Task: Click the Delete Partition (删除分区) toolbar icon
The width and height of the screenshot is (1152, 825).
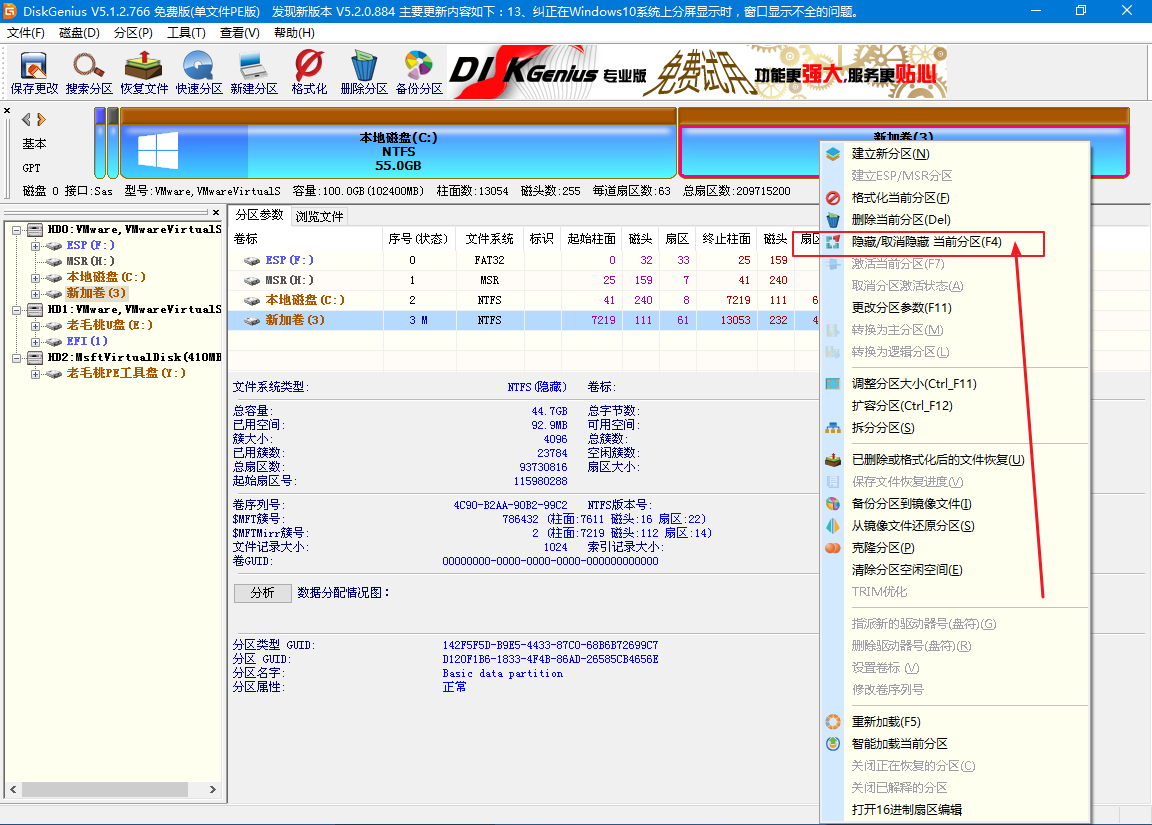Action: click(364, 73)
